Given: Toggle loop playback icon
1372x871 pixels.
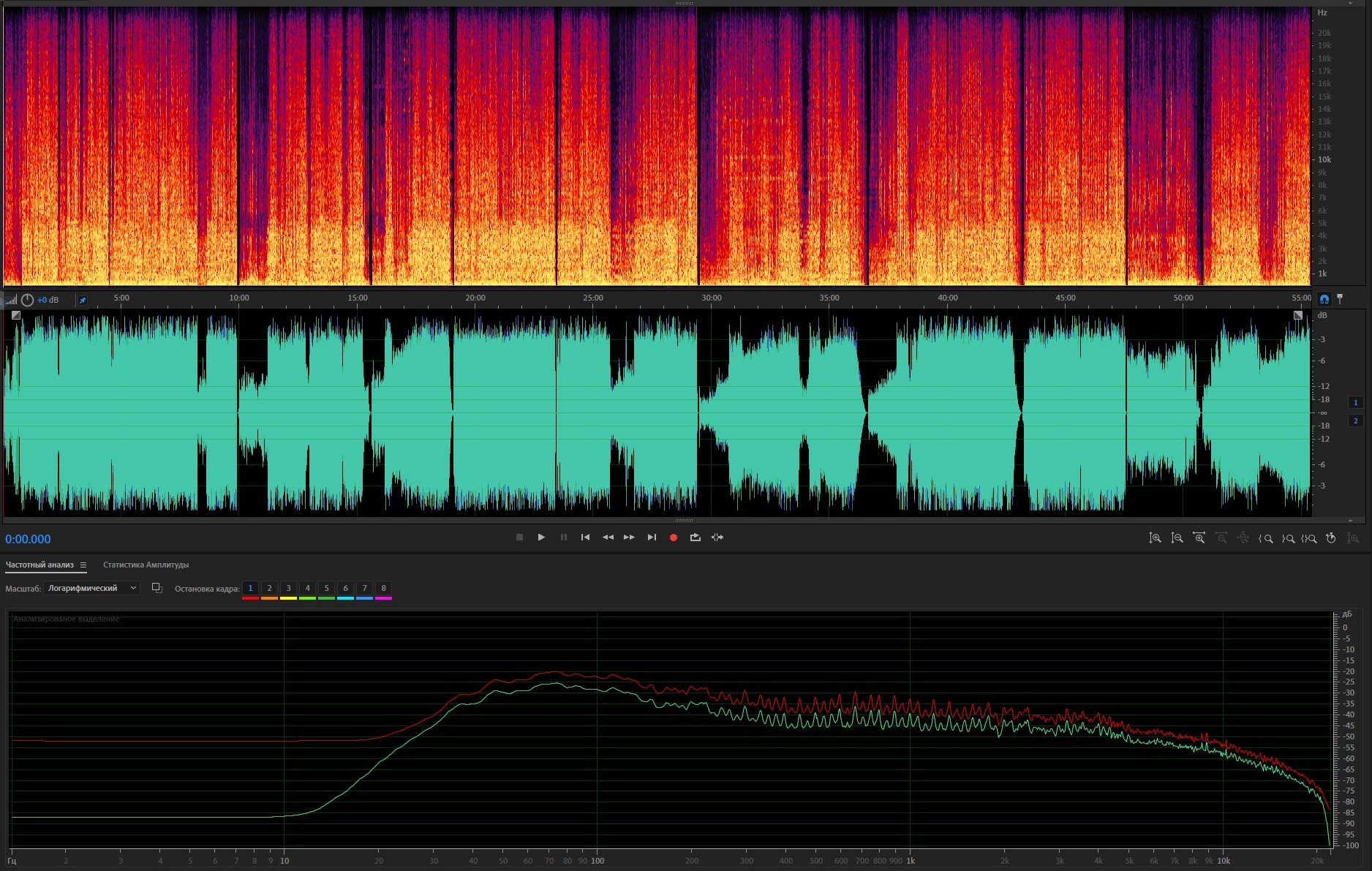Looking at the screenshot, I should pyautogui.click(x=695, y=538).
